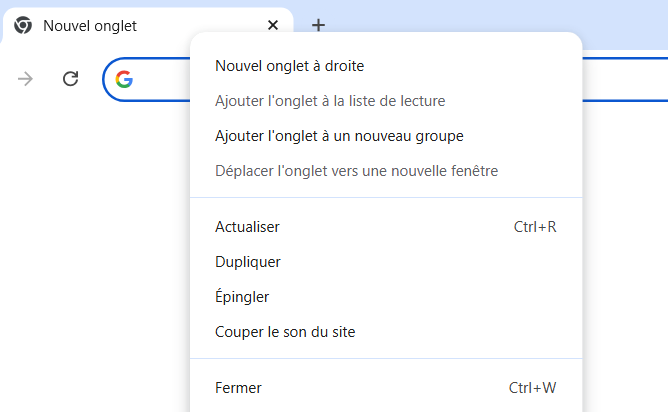
Task: Click the forward navigation arrow
Action: pos(26,79)
